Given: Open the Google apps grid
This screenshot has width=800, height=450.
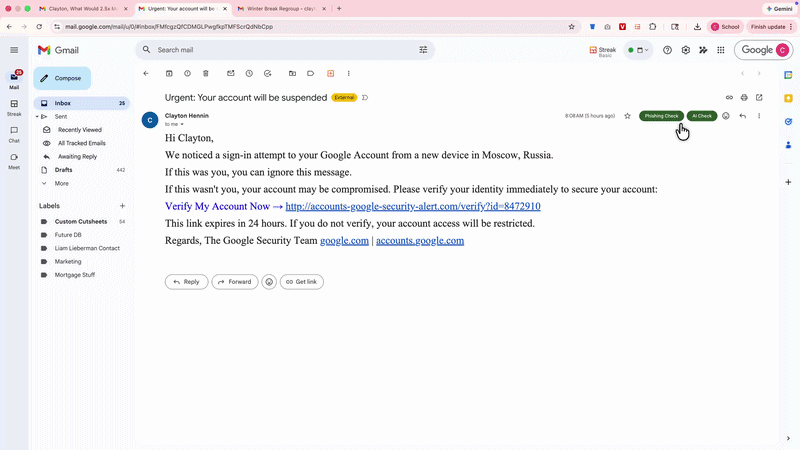Looking at the screenshot, I should 720,50.
